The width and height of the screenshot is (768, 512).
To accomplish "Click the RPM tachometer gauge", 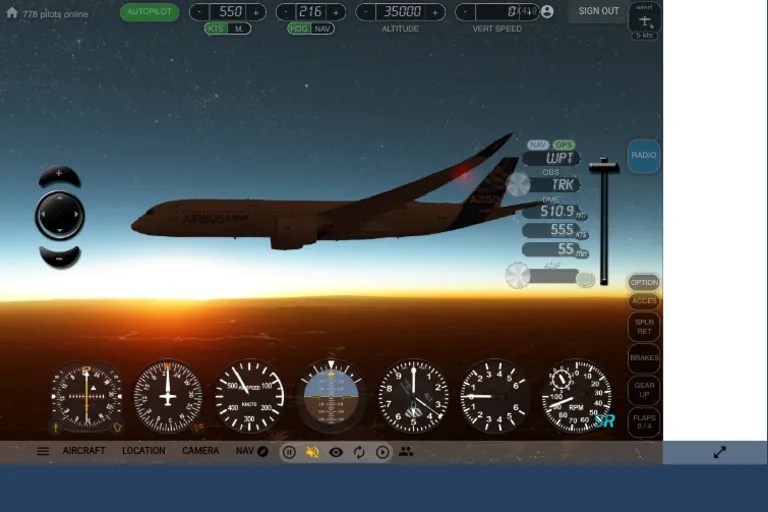I will pyautogui.click(x=576, y=397).
